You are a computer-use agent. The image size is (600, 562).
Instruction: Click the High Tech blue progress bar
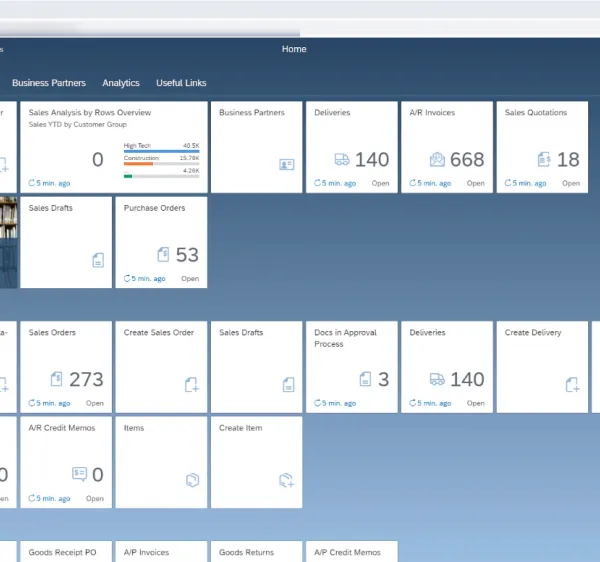point(161,151)
